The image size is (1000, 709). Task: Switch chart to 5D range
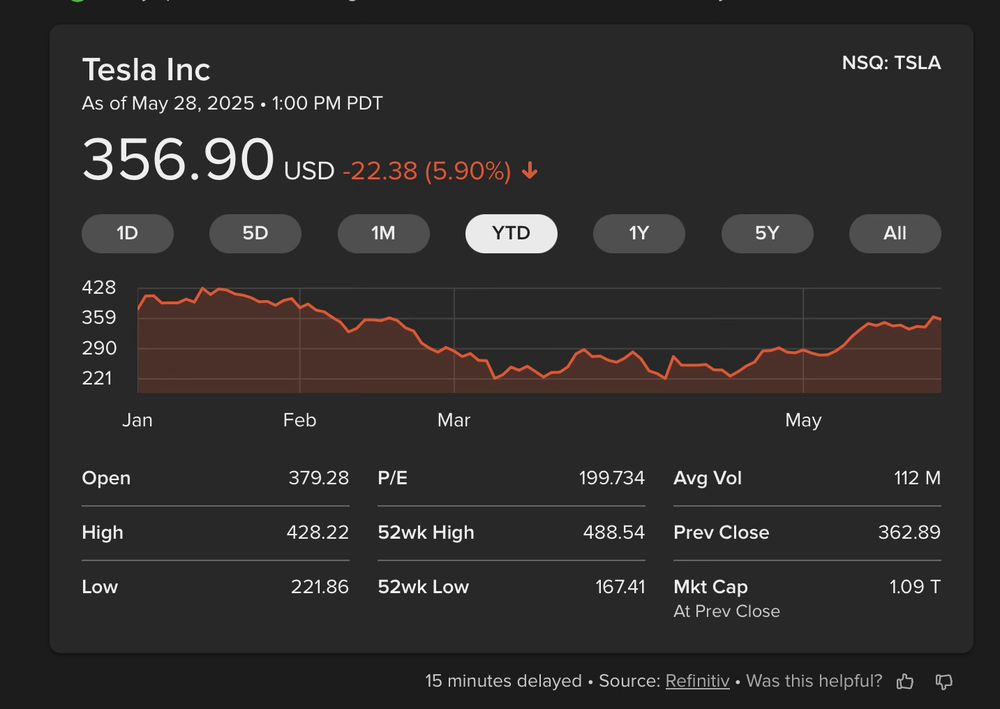255,233
